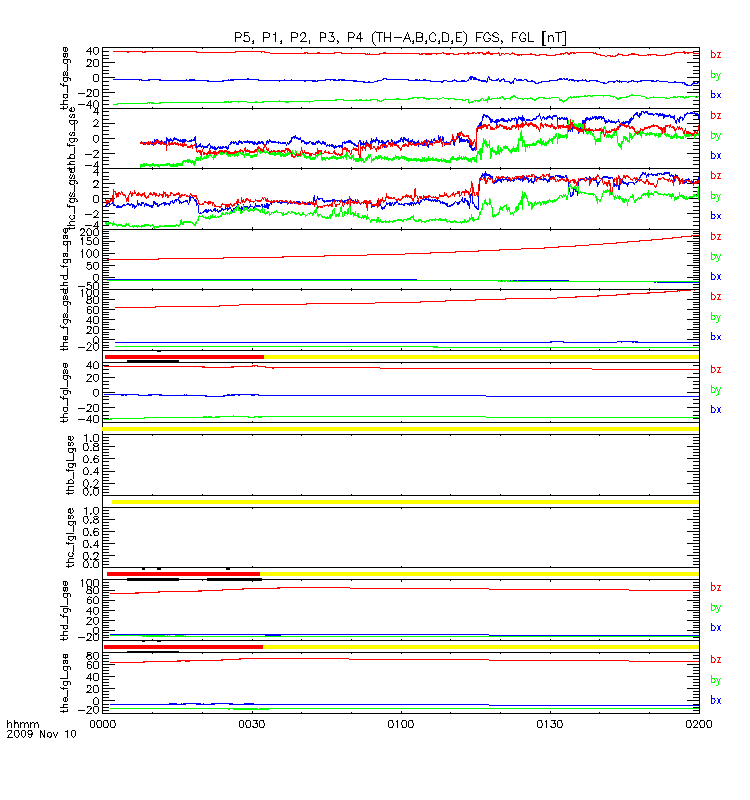Click the by legend beside the tha_fgl panel
750x800 pixels.
click(x=716, y=390)
